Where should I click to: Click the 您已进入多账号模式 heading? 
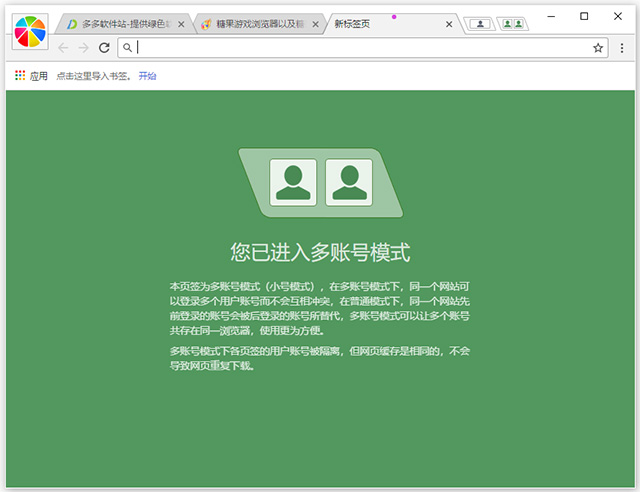[320, 252]
